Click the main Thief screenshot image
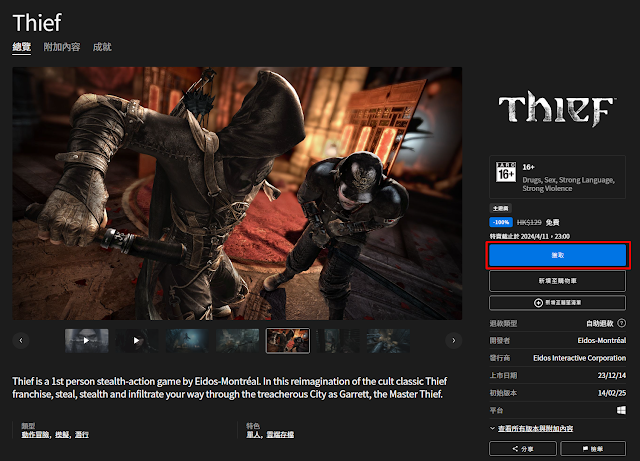 (x=237, y=193)
